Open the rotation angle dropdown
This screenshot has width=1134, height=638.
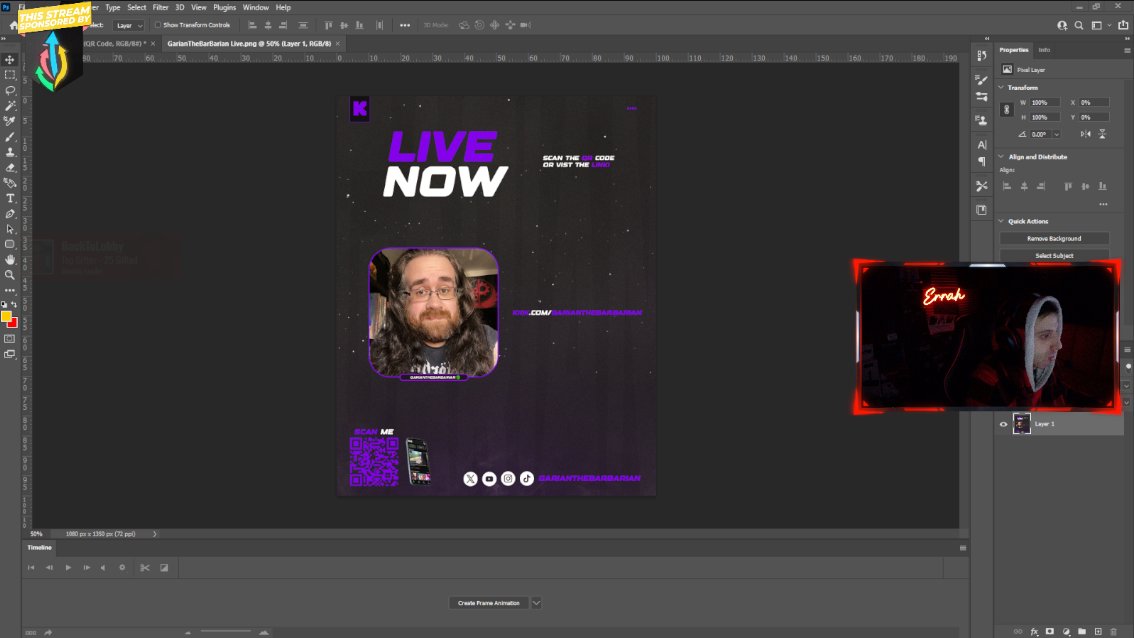pyautogui.click(x=1057, y=134)
